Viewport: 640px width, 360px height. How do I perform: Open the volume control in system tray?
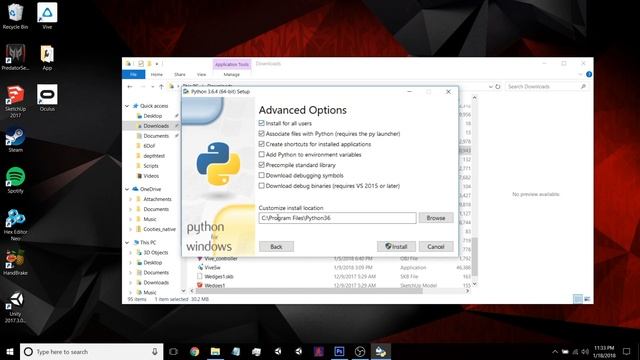(x=585, y=351)
